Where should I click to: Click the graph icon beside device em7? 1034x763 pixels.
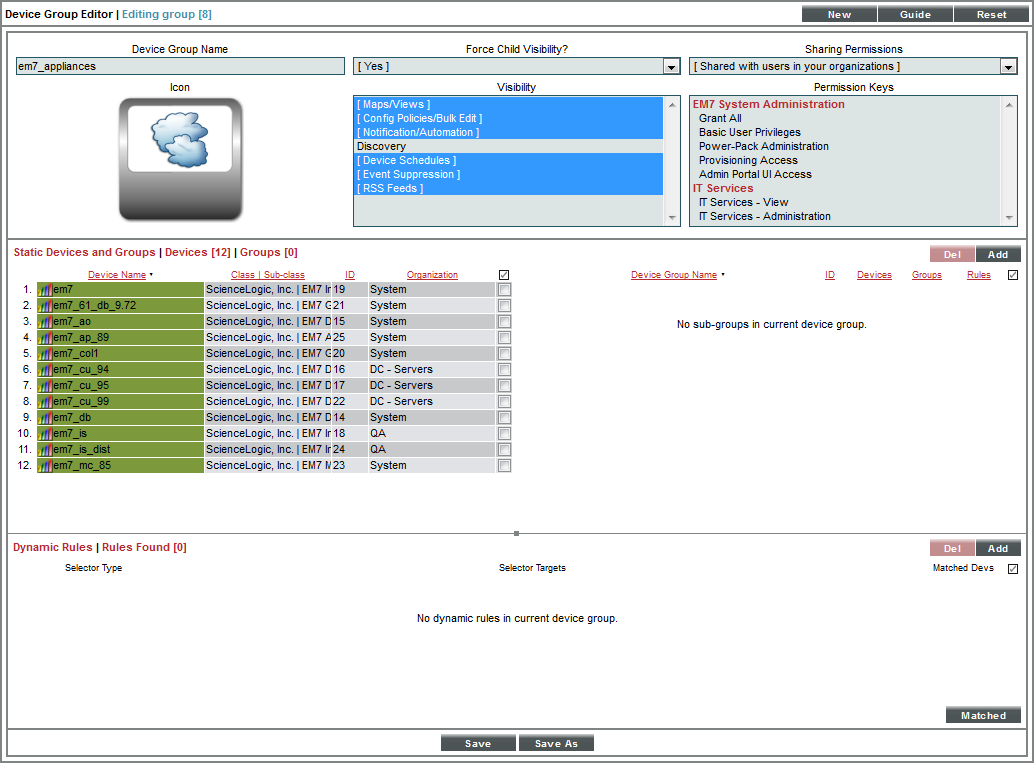point(45,289)
